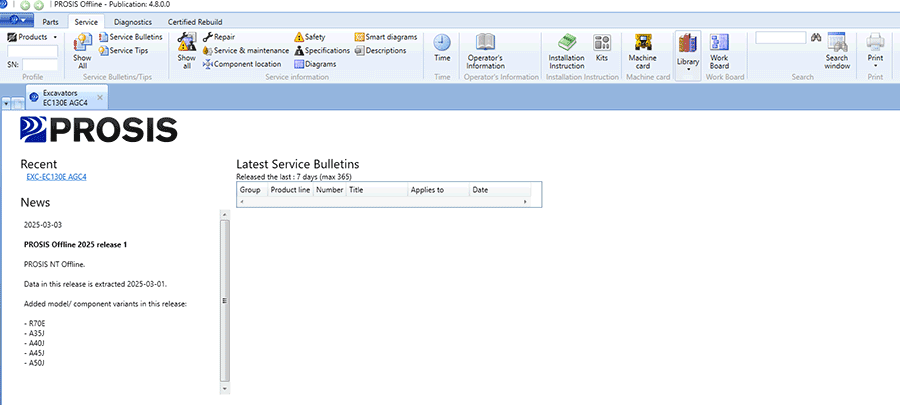Click the 'Released the last : 7 days' text

[x=275, y=176]
